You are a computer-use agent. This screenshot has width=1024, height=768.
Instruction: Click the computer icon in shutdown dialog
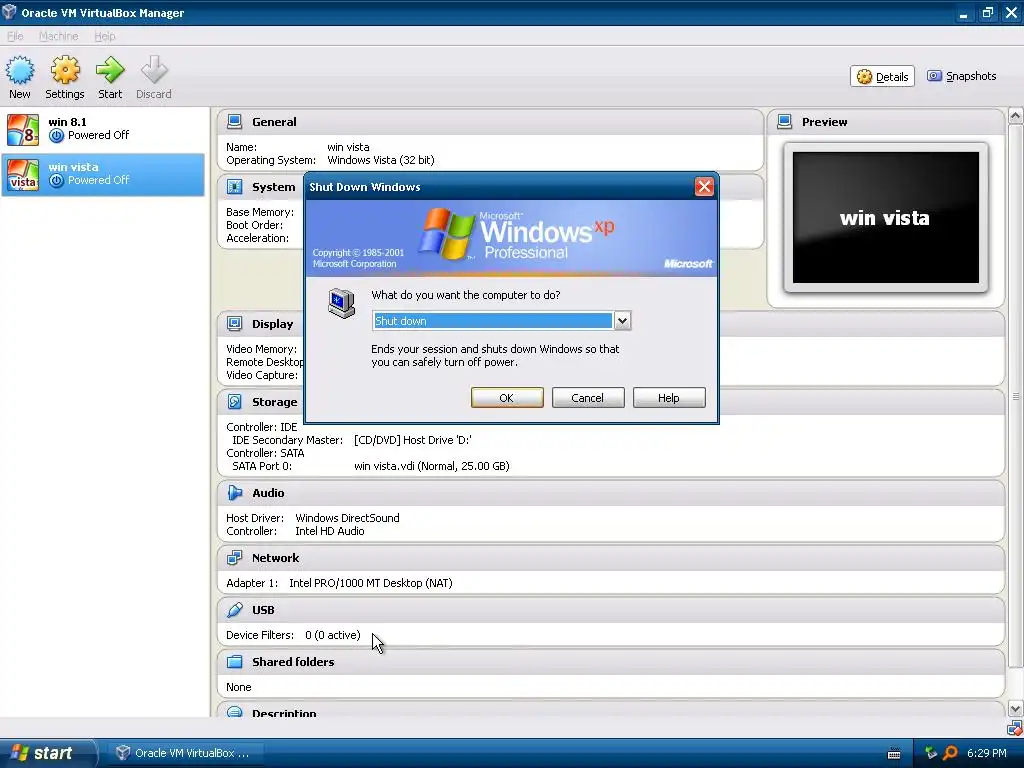click(x=342, y=303)
